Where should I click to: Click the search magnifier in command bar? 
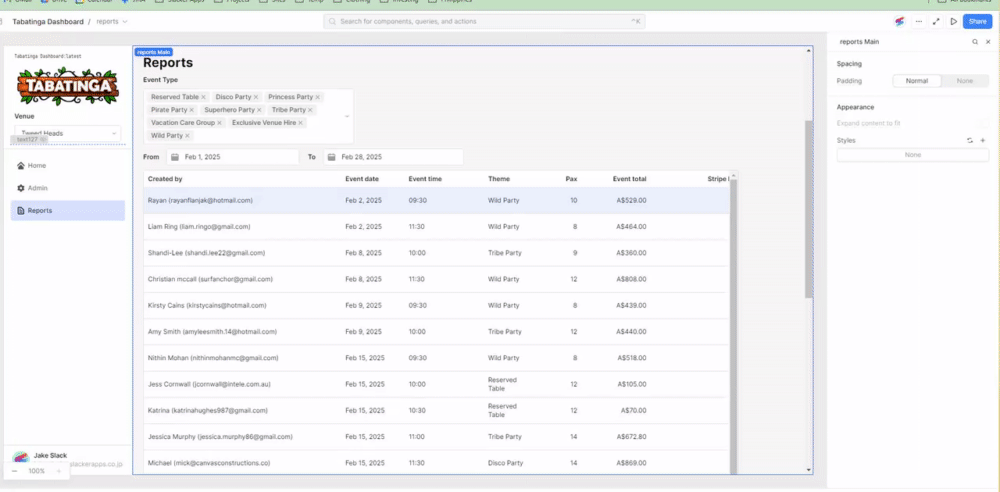point(333,22)
